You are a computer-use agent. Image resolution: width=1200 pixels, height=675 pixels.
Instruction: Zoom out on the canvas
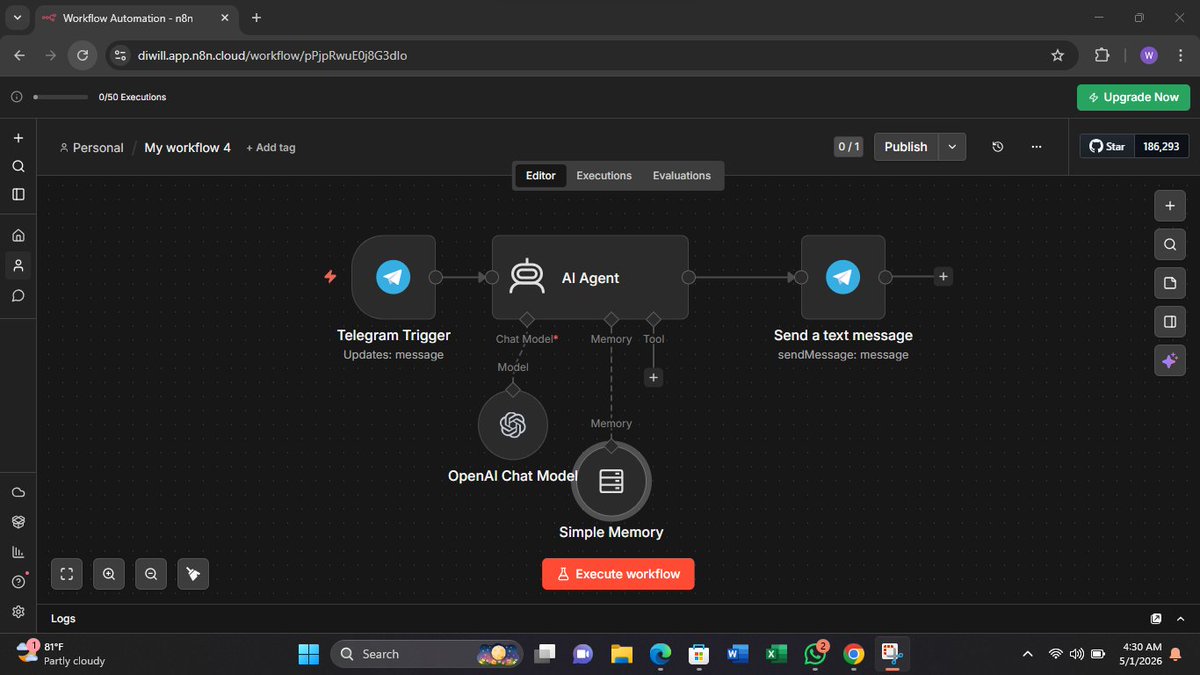pos(151,574)
